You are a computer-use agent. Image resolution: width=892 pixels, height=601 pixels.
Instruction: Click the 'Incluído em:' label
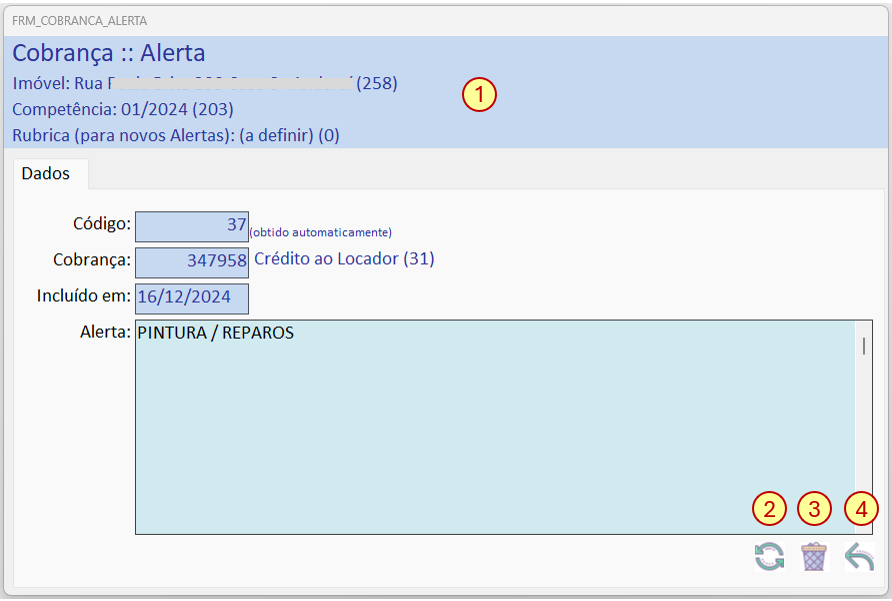coord(84,296)
